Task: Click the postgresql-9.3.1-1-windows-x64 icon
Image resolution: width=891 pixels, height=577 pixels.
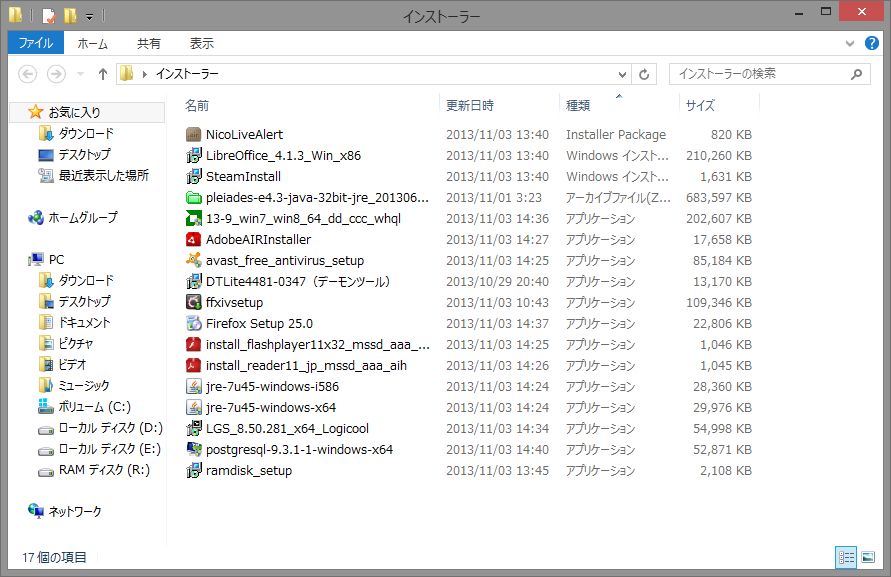Action: [194, 450]
